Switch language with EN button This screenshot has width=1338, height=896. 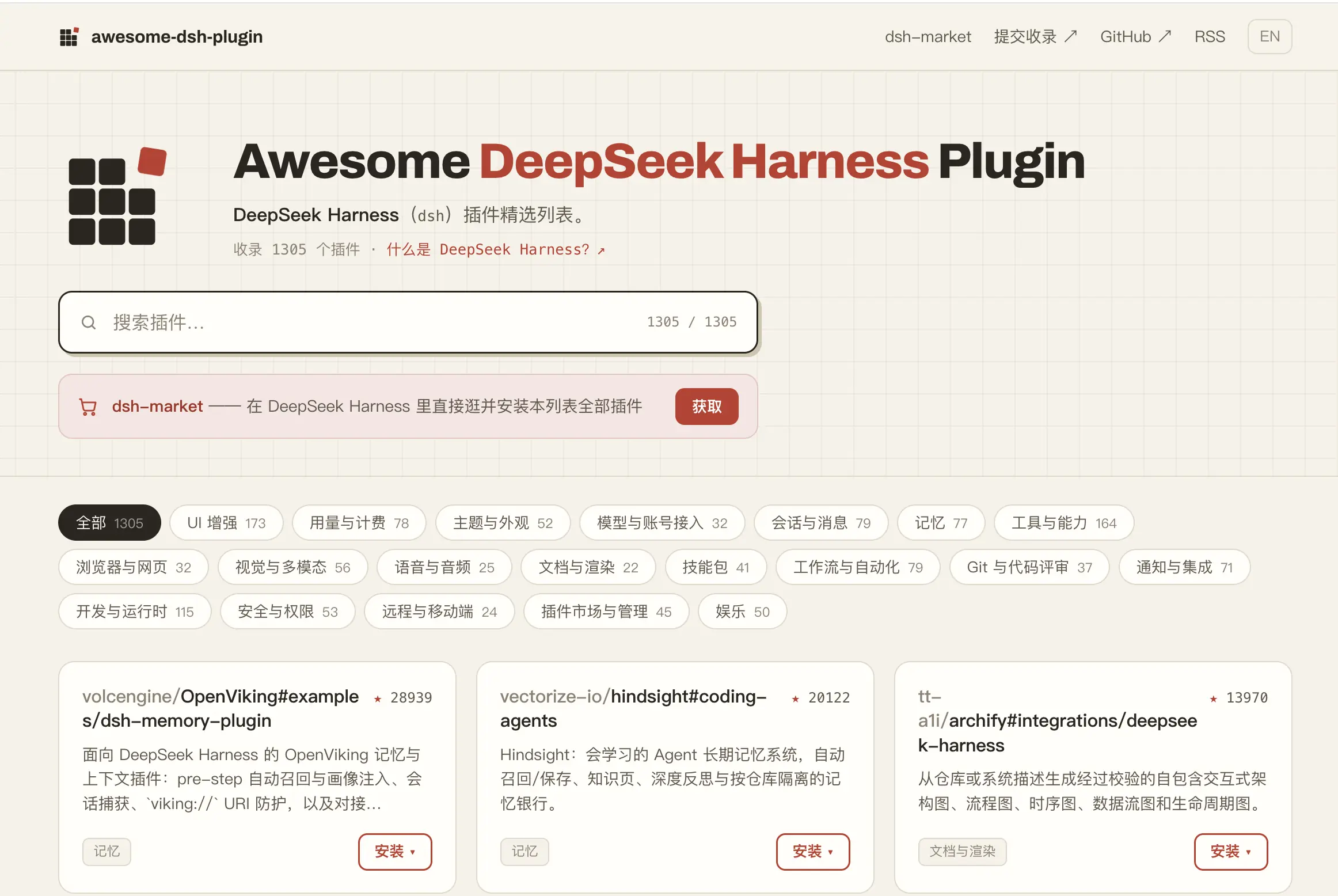(1269, 37)
